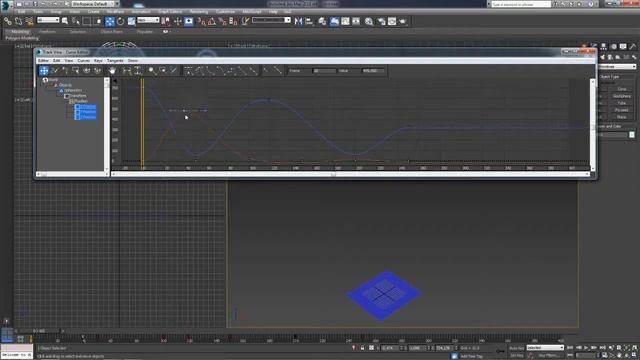
Task: Open the Tangents menu in Curve Editor
Action: (x=115, y=60)
